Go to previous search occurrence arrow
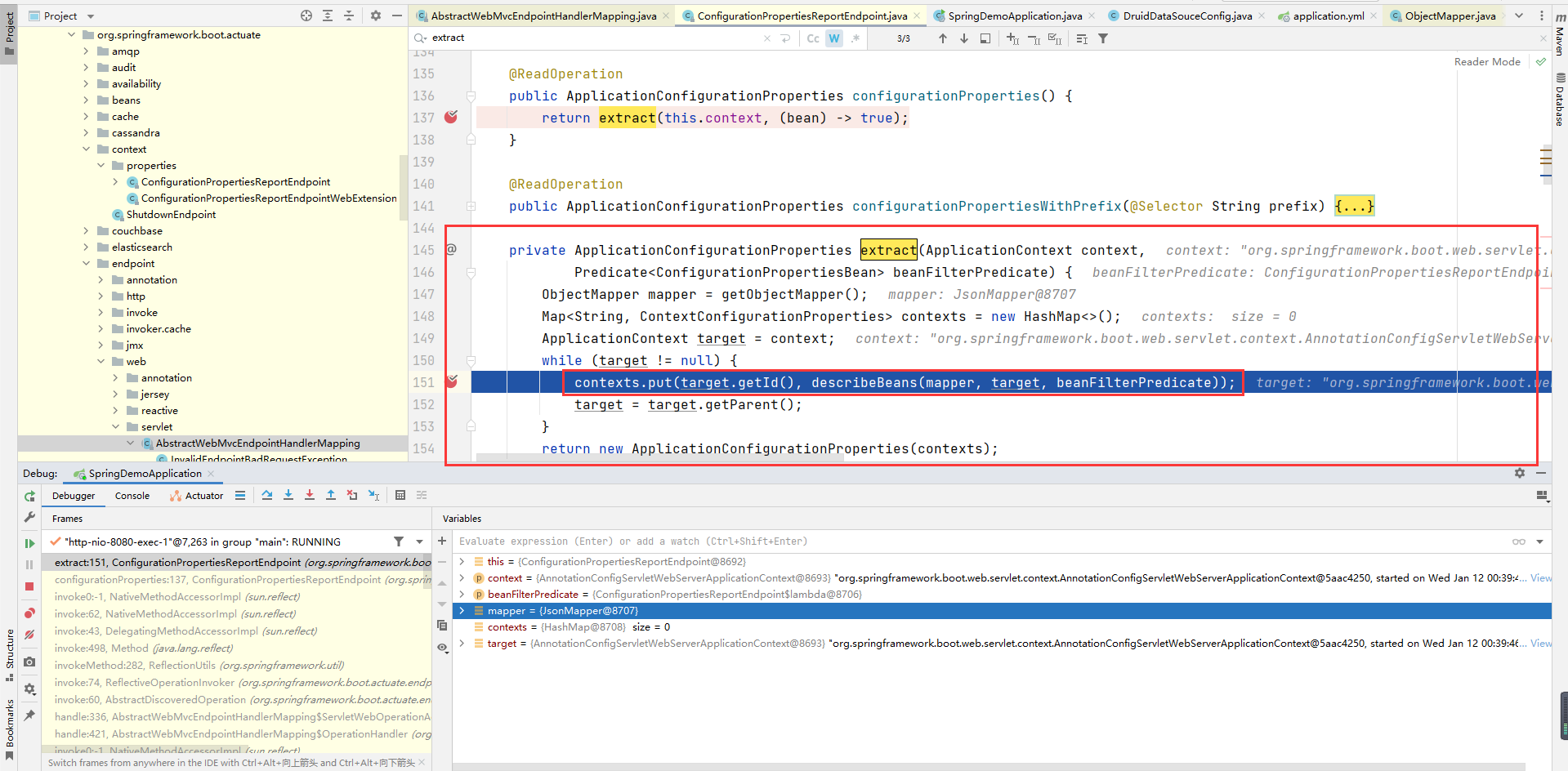This screenshot has height=771, width=1568. [x=943, y=38]
